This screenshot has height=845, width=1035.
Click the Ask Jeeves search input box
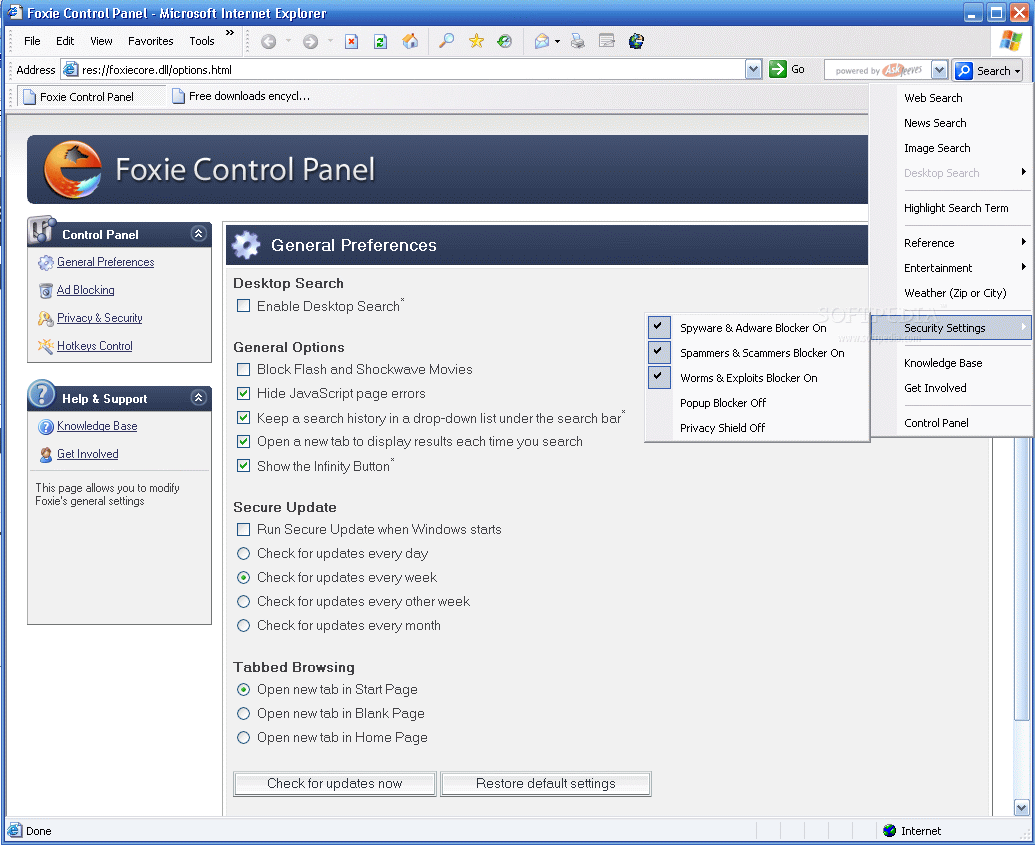(x=878, y=70)
